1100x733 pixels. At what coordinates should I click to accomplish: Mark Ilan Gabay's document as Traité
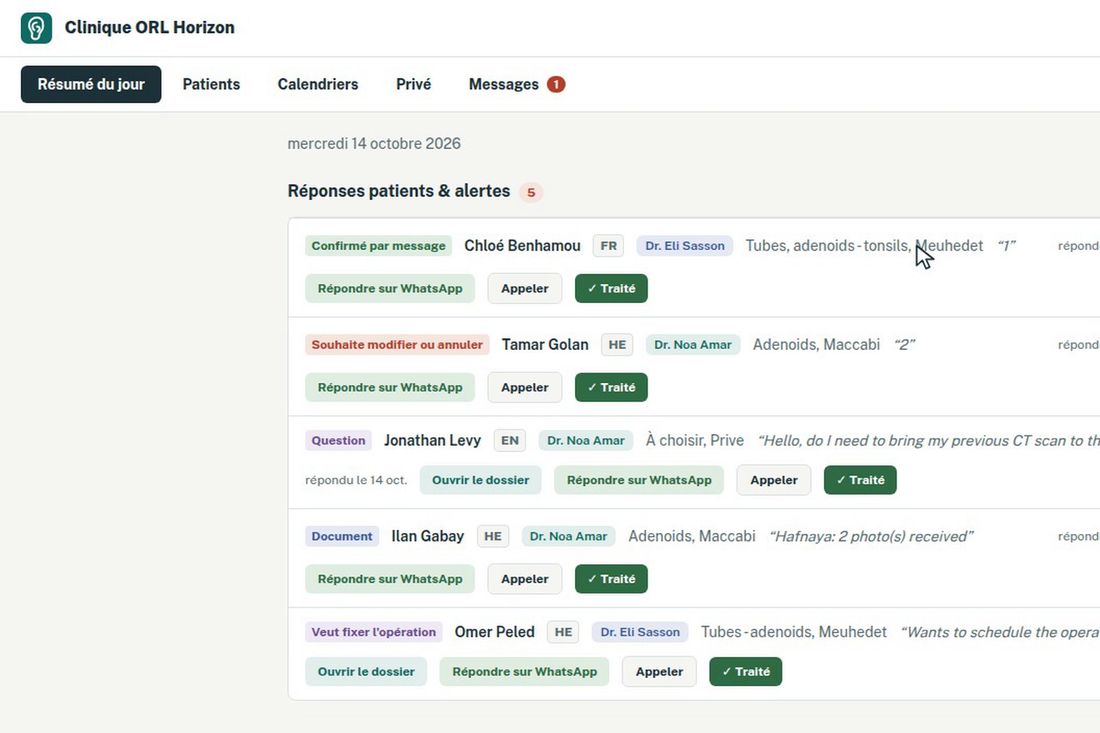(x=611, y=579)
